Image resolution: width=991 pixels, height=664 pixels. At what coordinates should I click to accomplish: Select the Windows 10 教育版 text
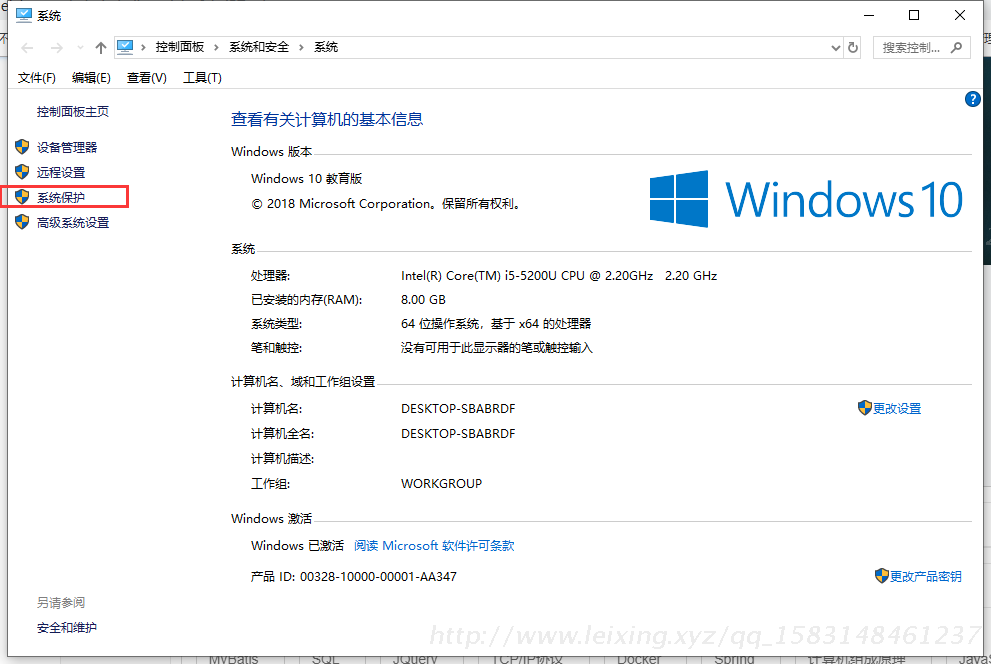(x=307, y=179)
